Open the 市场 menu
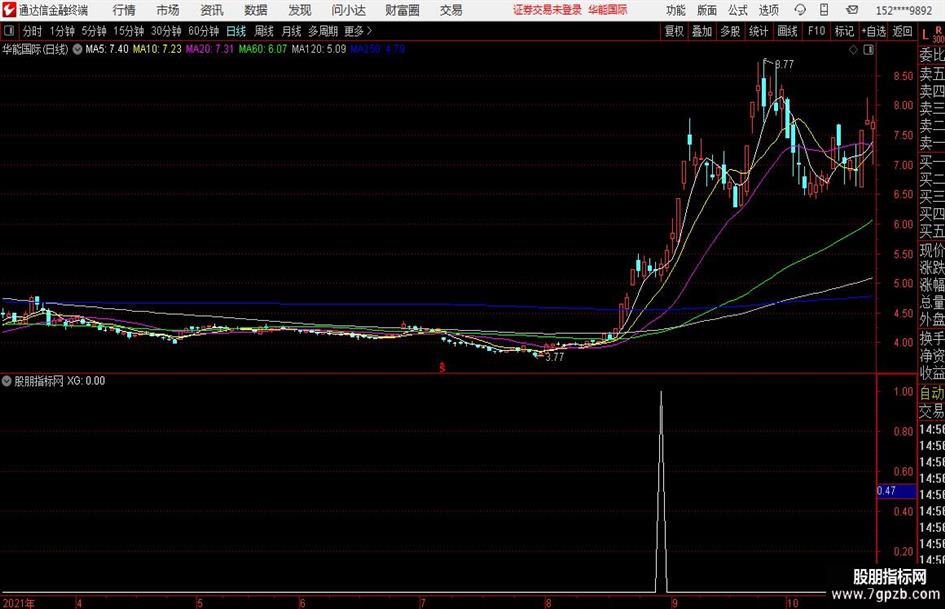The height and width of the screenshot is (609, 945). (168, 10)
